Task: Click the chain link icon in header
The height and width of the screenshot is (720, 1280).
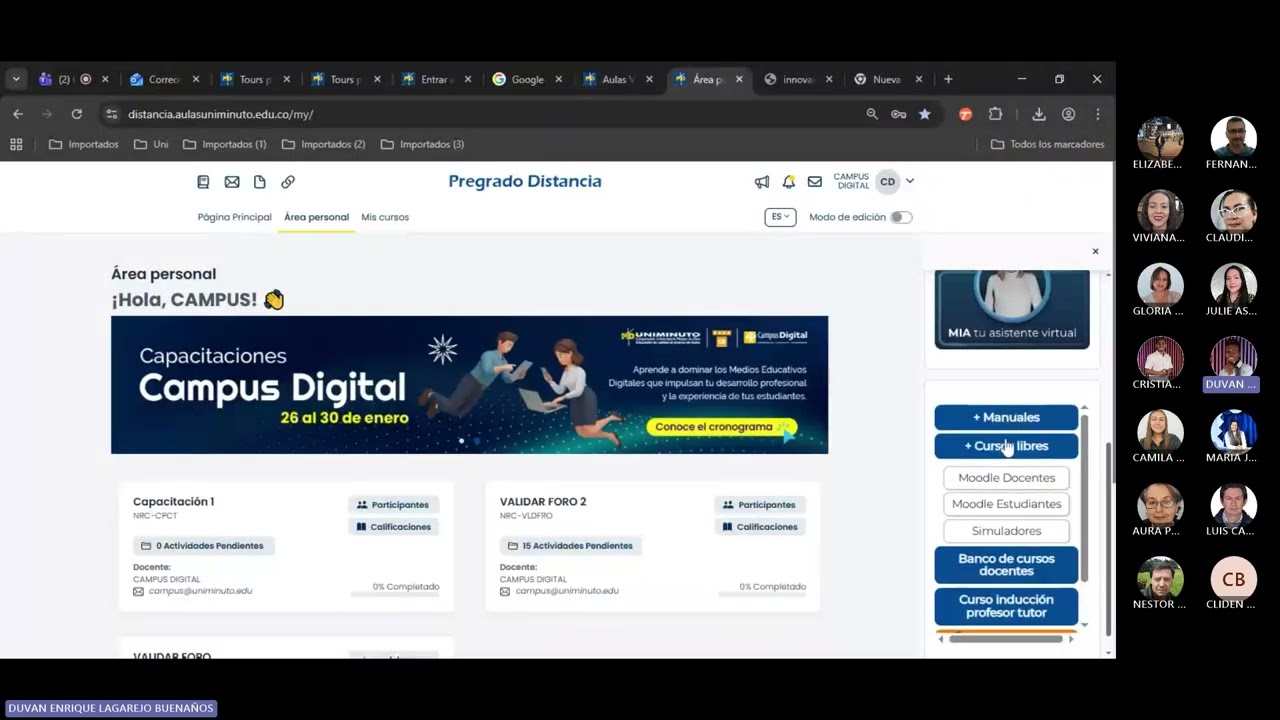Action: pos(288,182)
